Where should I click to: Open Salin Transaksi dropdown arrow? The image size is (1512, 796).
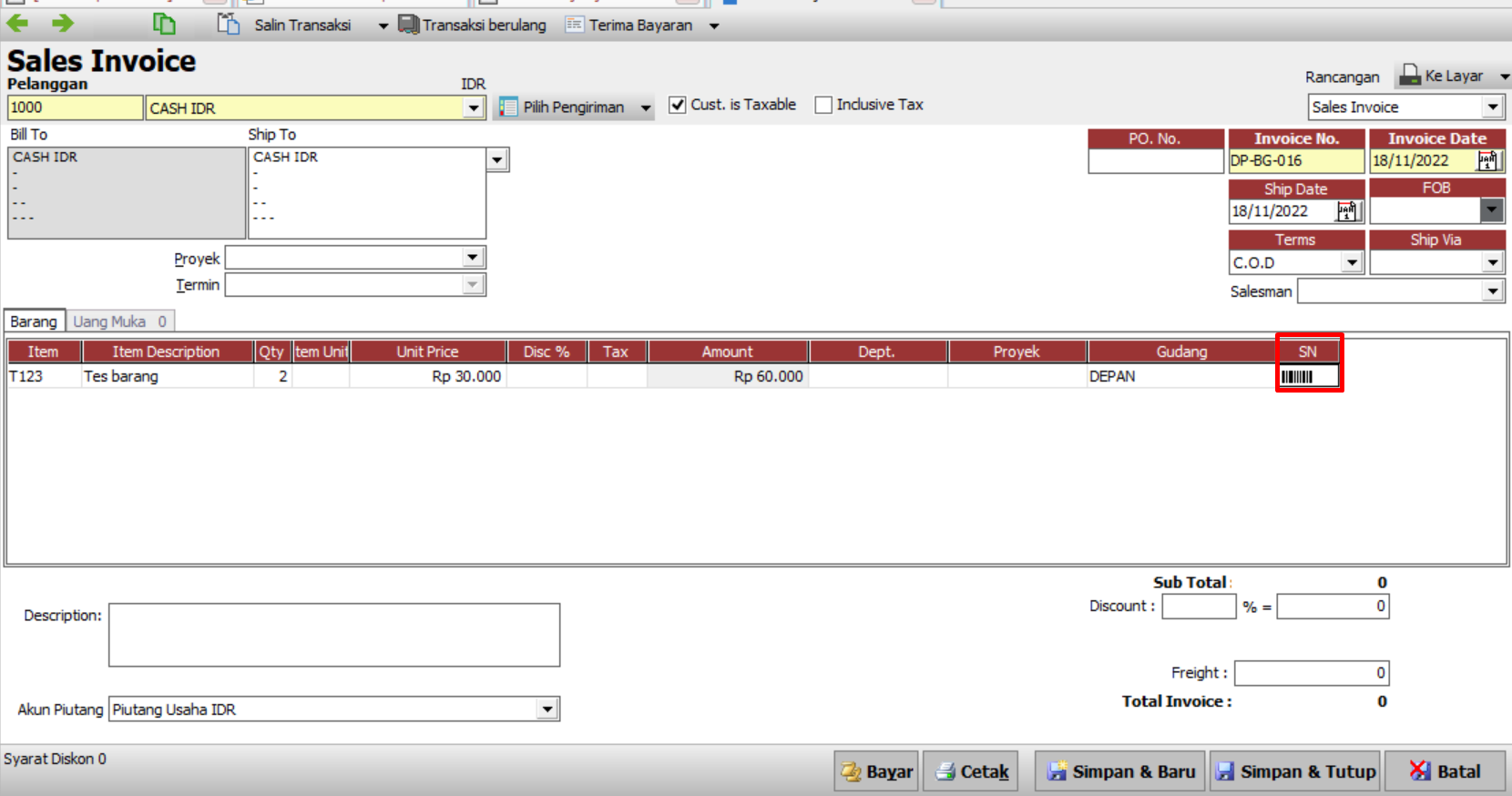383,26
